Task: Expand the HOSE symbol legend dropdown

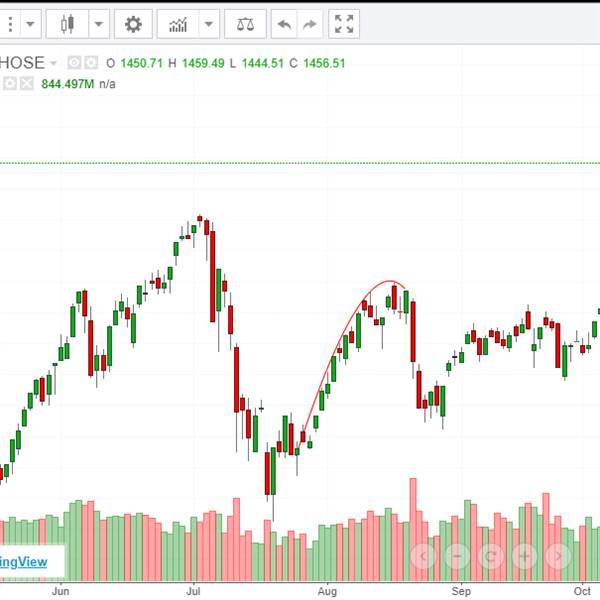Action: click(x=54, y=63)
